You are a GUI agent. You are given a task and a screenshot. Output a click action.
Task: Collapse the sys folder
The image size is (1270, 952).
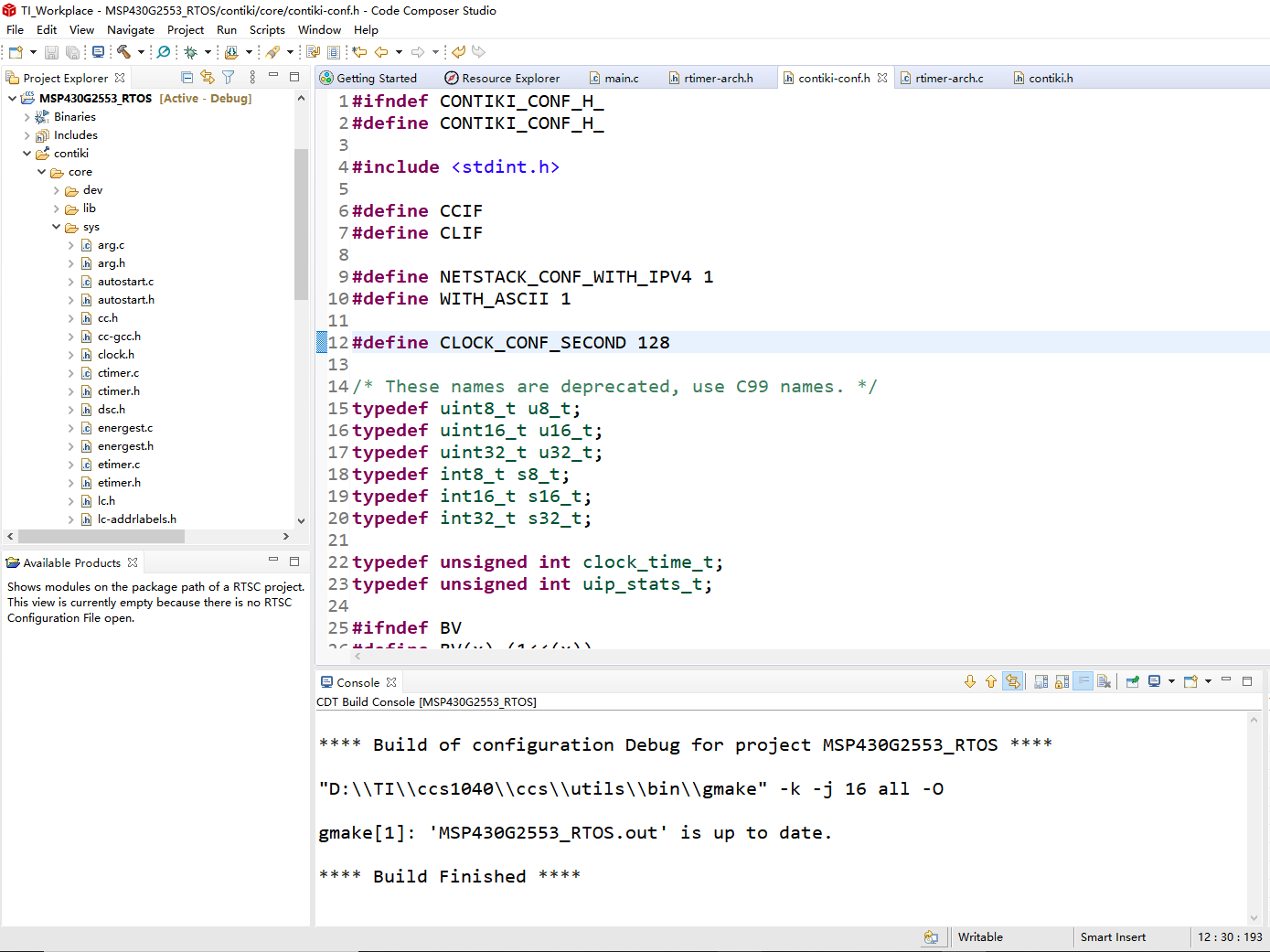point(56,227)
